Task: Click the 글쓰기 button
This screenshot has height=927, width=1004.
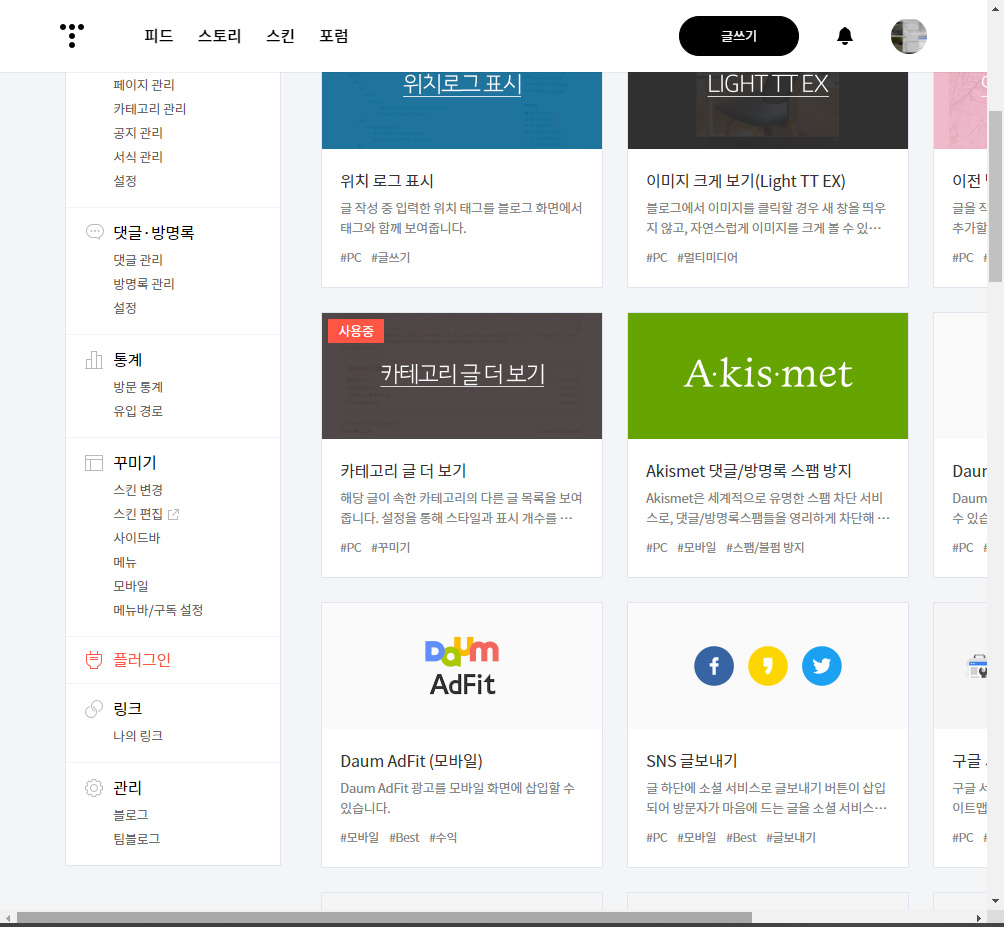Action: [x=739, y=36]
